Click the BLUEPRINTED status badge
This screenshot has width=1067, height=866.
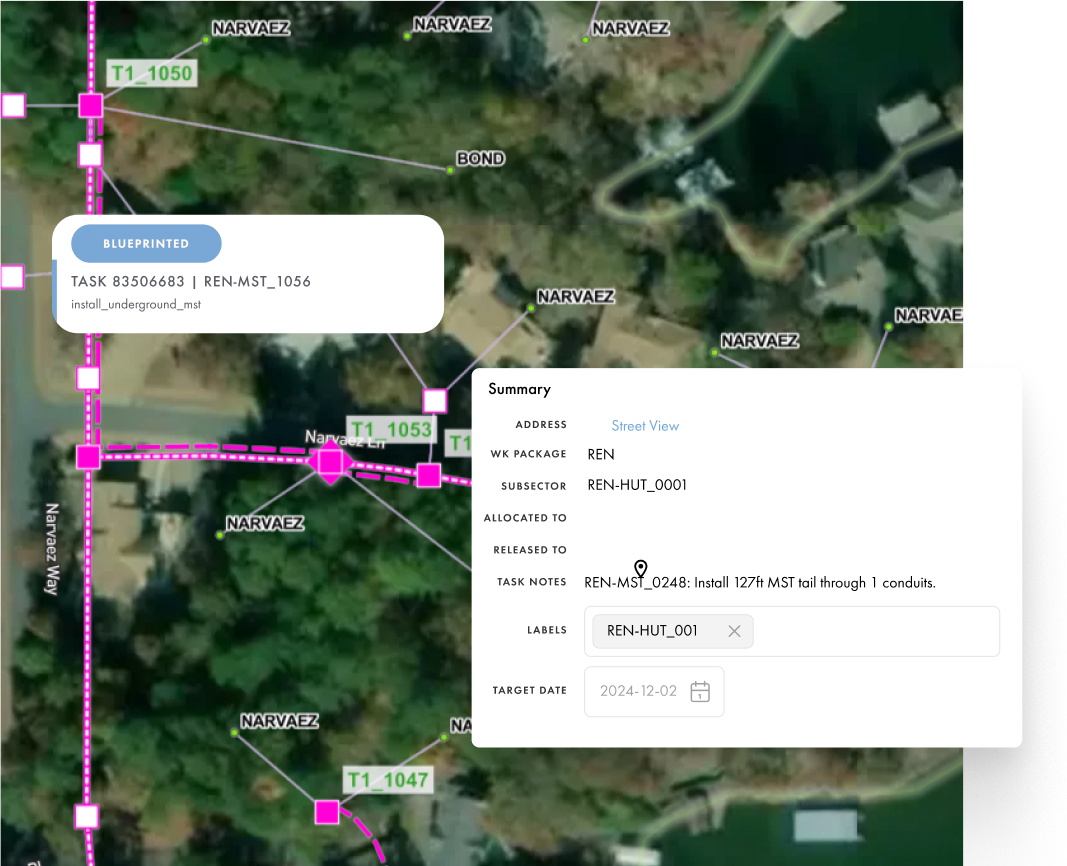(146, 244)
